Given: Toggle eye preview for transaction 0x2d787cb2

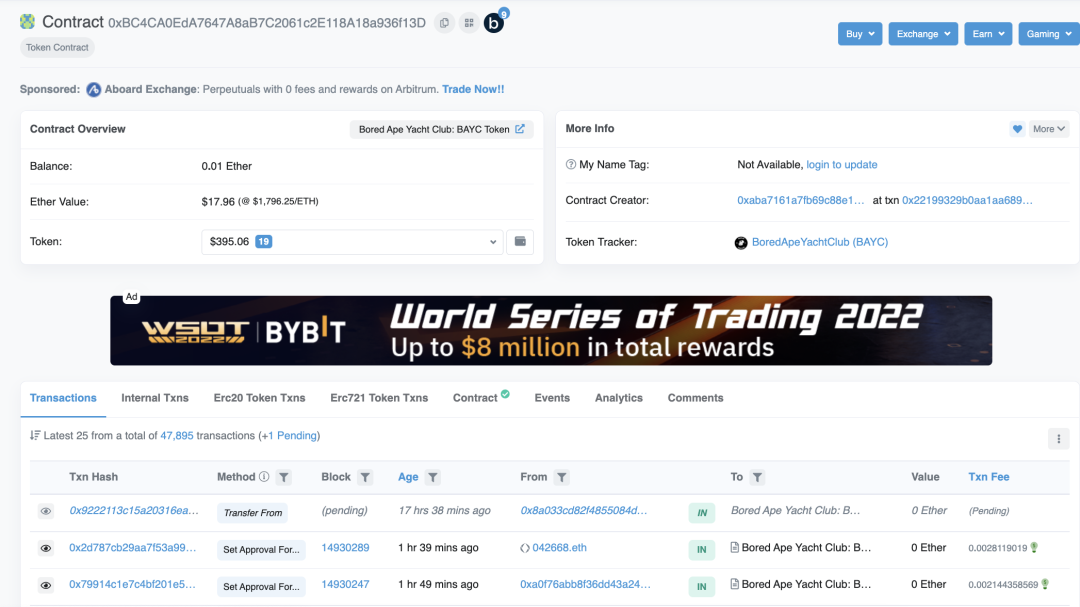Looking at the screenshot, I should 45,548.
